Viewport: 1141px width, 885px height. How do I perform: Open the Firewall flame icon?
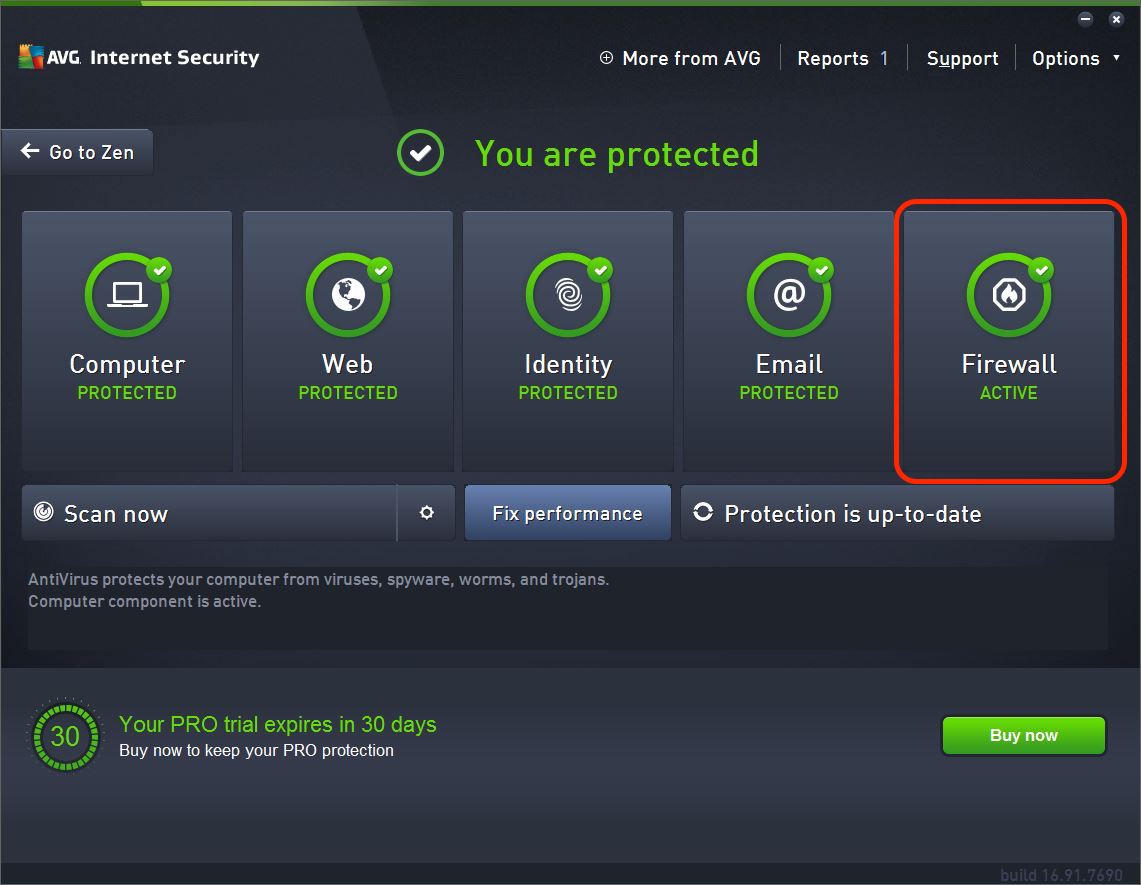(1009, 295)
